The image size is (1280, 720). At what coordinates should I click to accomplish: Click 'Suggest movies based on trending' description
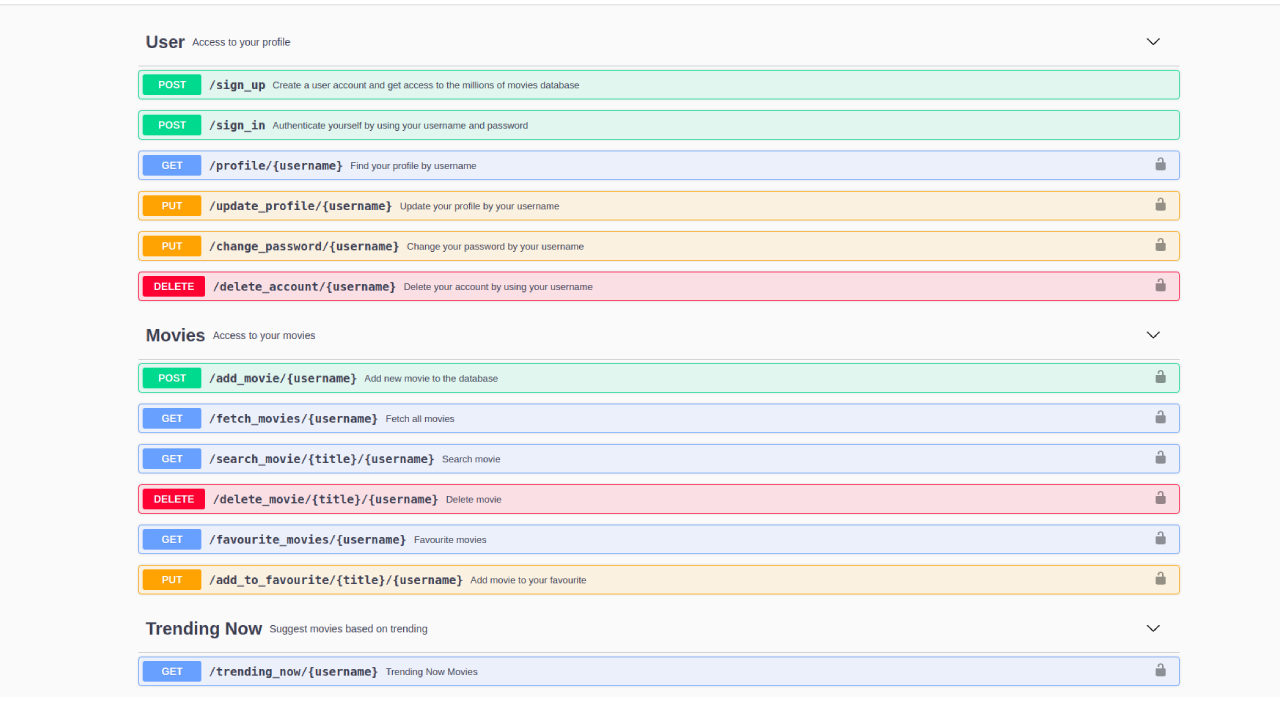tap(348, 629)
